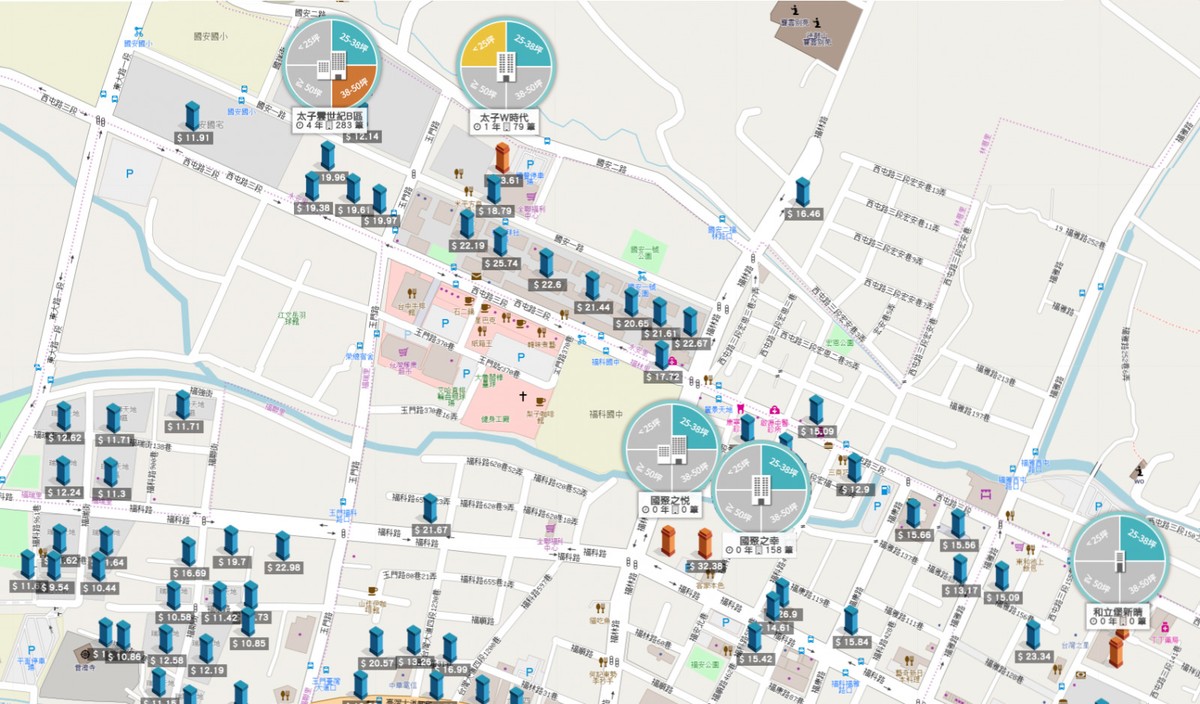Click the $12.19 price tag
The height and width of the screenshot is (704, 1200).
coord(207,670)
